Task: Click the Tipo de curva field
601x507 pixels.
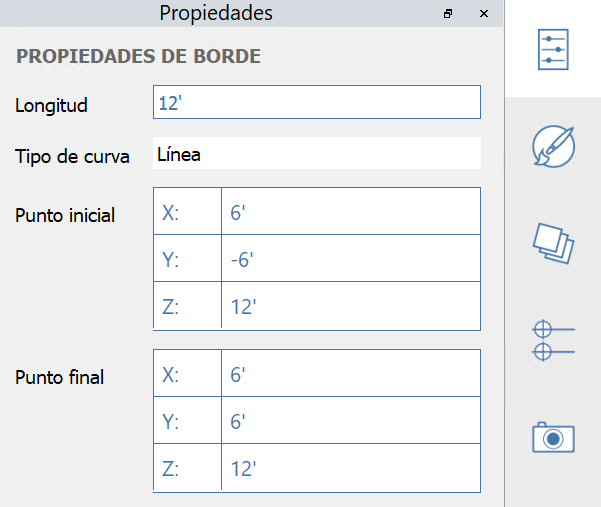Action: tap(317, 154)
